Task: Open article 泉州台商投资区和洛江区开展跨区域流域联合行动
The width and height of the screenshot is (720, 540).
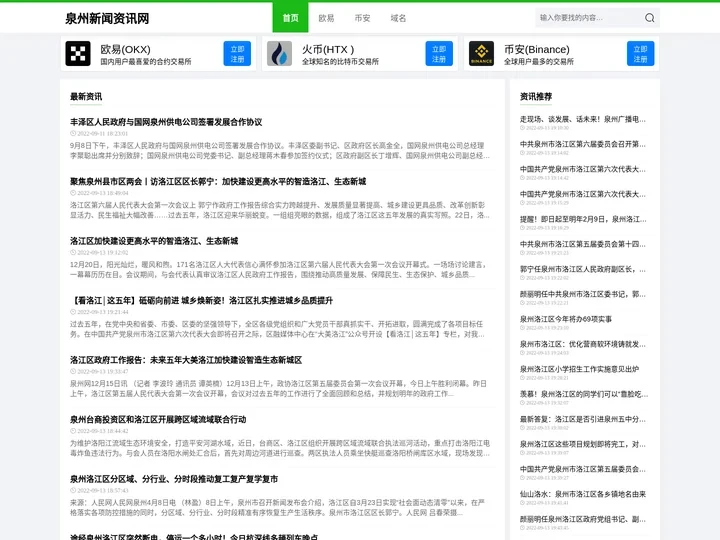Action: click(158, 420)
